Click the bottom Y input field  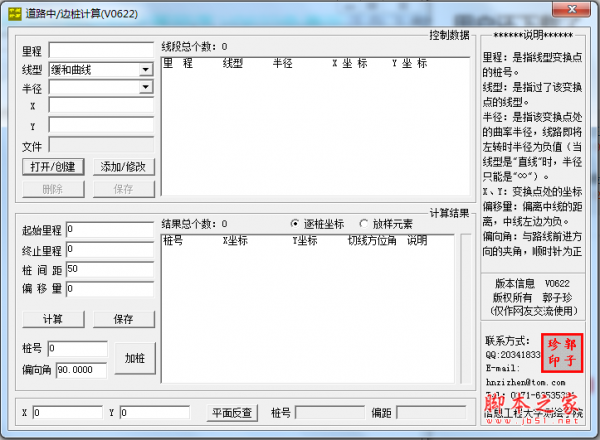[155, 413]
